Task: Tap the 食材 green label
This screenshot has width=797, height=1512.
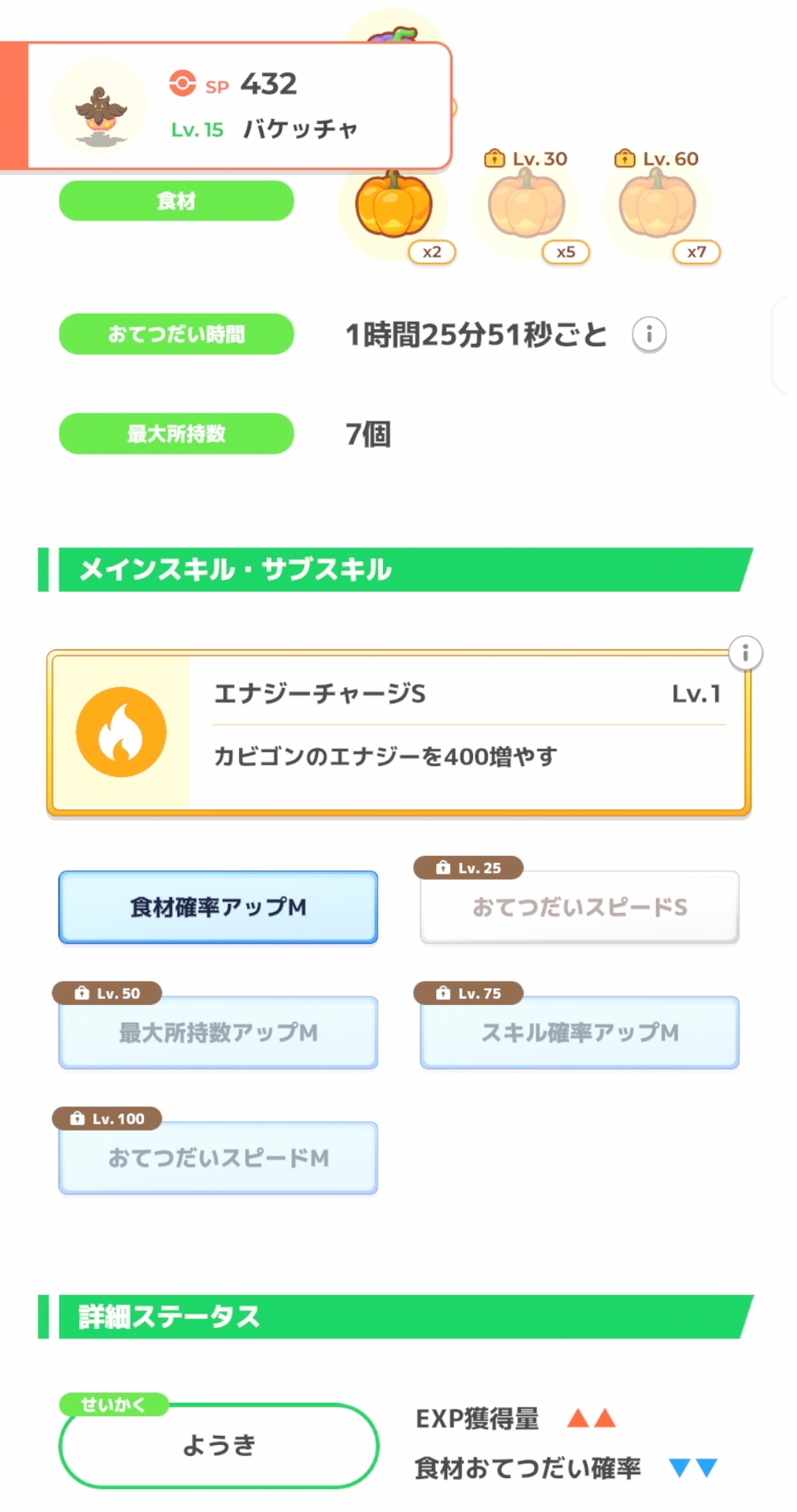Action: [176, 201]
